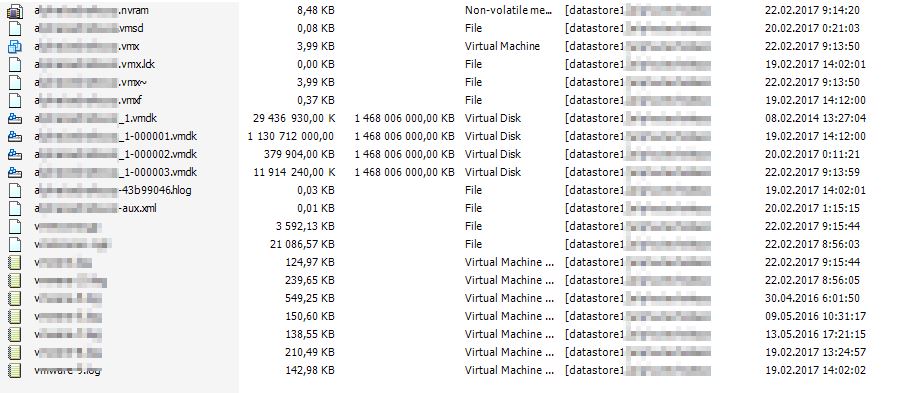Click the 124,97 KB log file icon
921x393 pixels.
15,263
